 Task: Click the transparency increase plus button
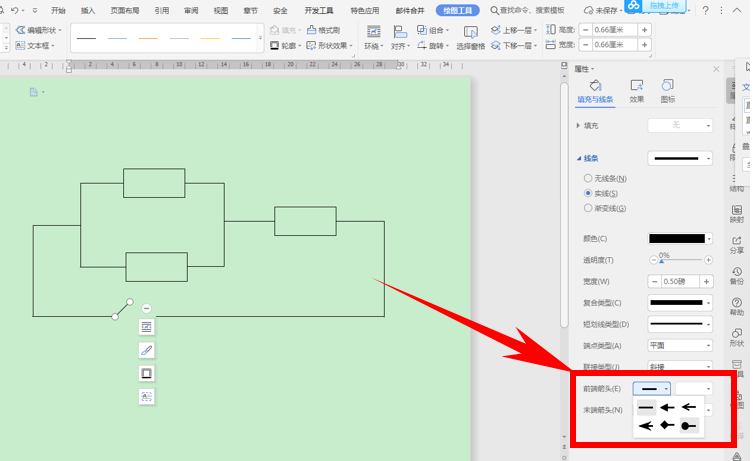(708, 260)
